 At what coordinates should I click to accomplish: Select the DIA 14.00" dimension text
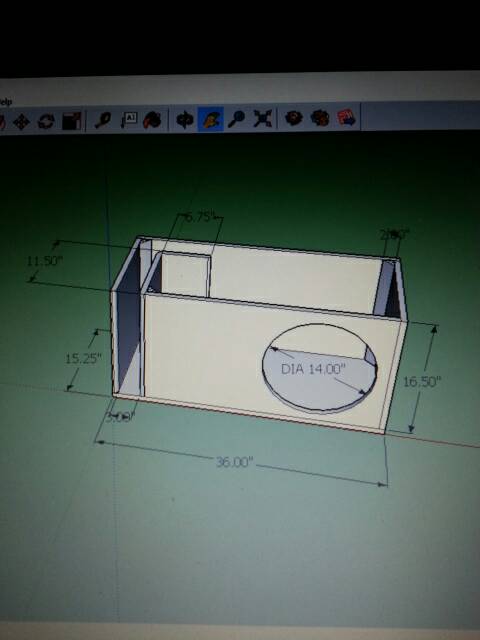[313, 369]
